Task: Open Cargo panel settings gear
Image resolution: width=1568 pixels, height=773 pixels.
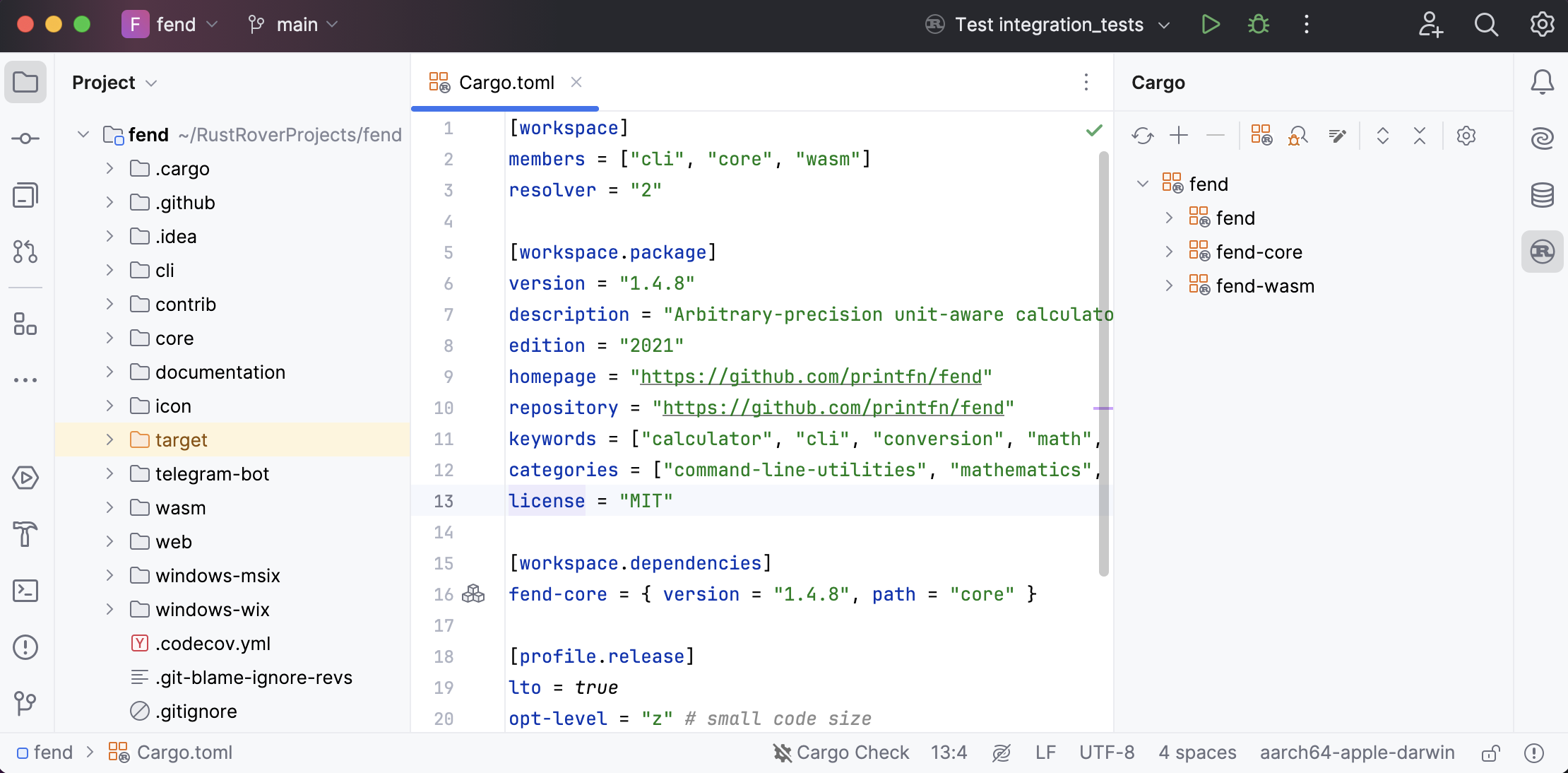Action: pos(1466,136)
